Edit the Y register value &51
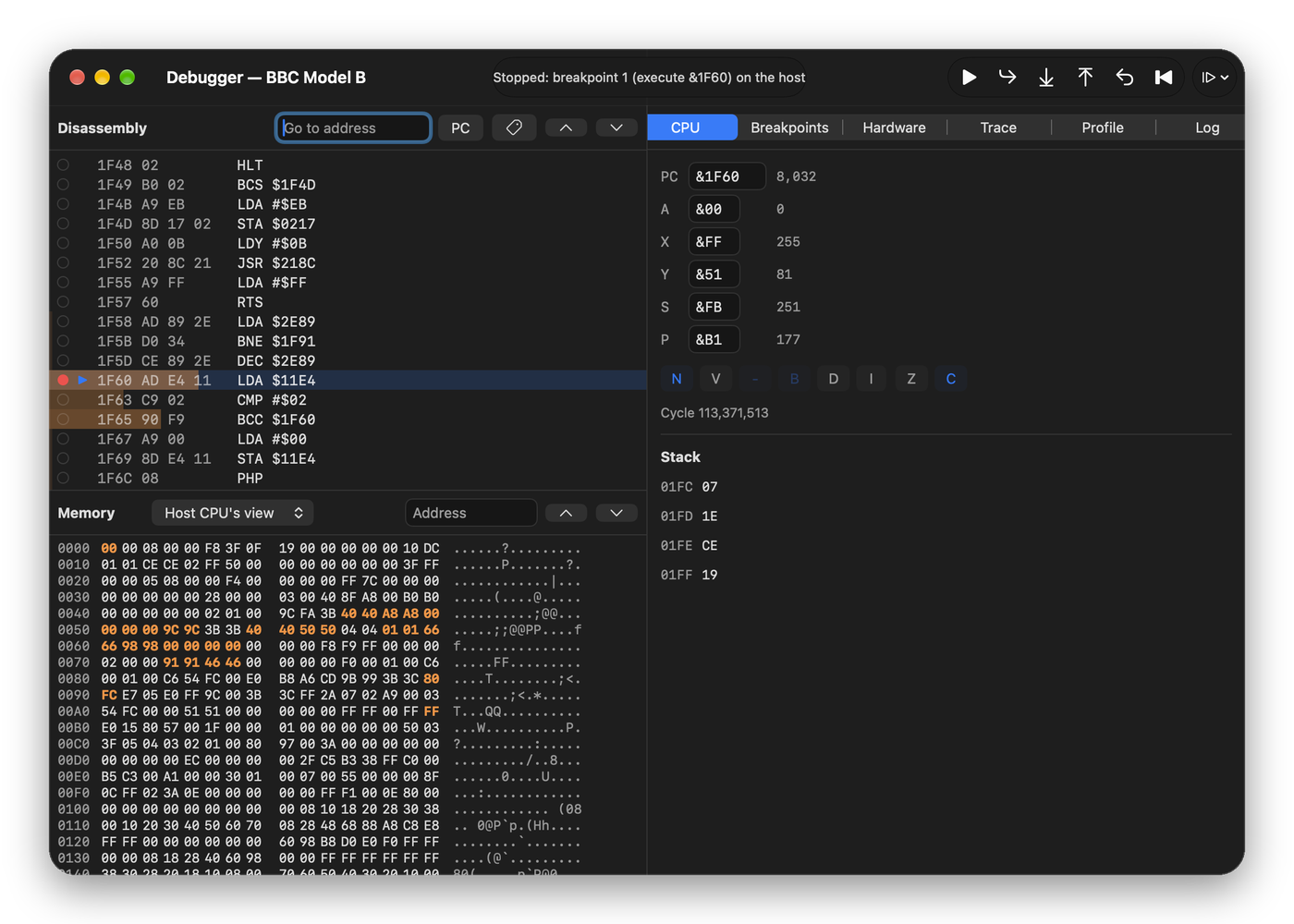Screen dimensions: 1294x924 714,274
